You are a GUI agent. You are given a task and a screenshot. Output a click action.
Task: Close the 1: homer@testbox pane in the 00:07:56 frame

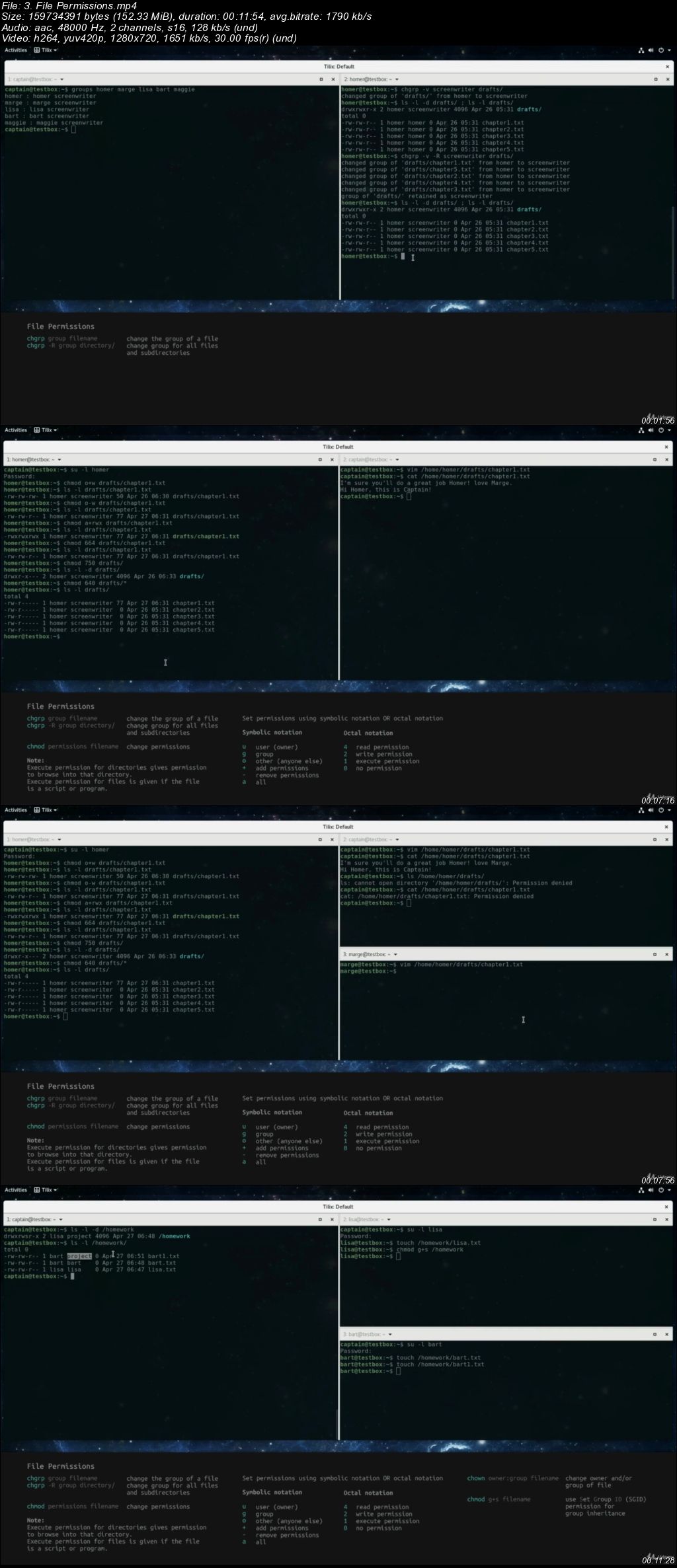click(332, 839)
